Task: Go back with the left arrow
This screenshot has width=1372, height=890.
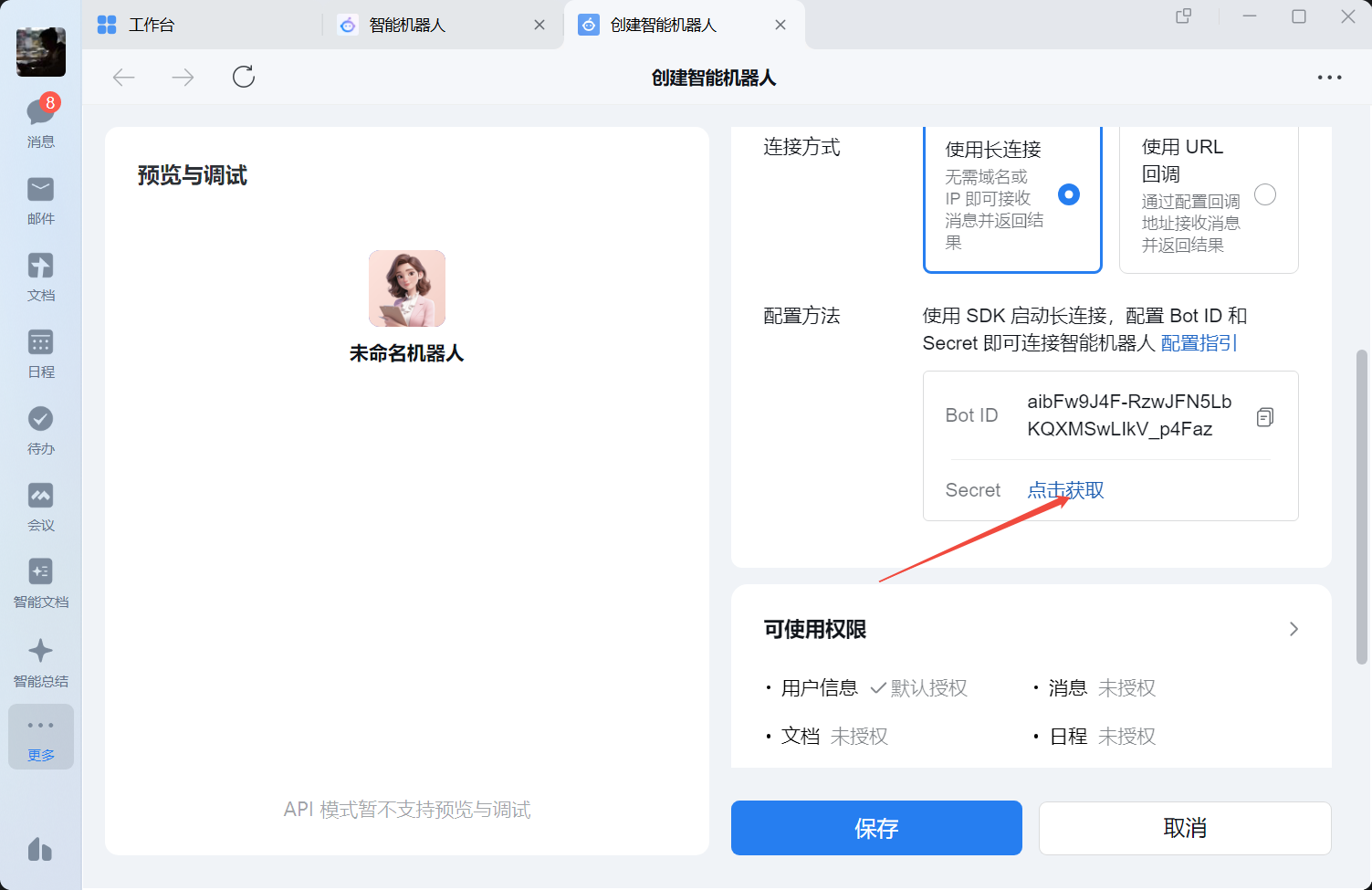Action: 124,78
